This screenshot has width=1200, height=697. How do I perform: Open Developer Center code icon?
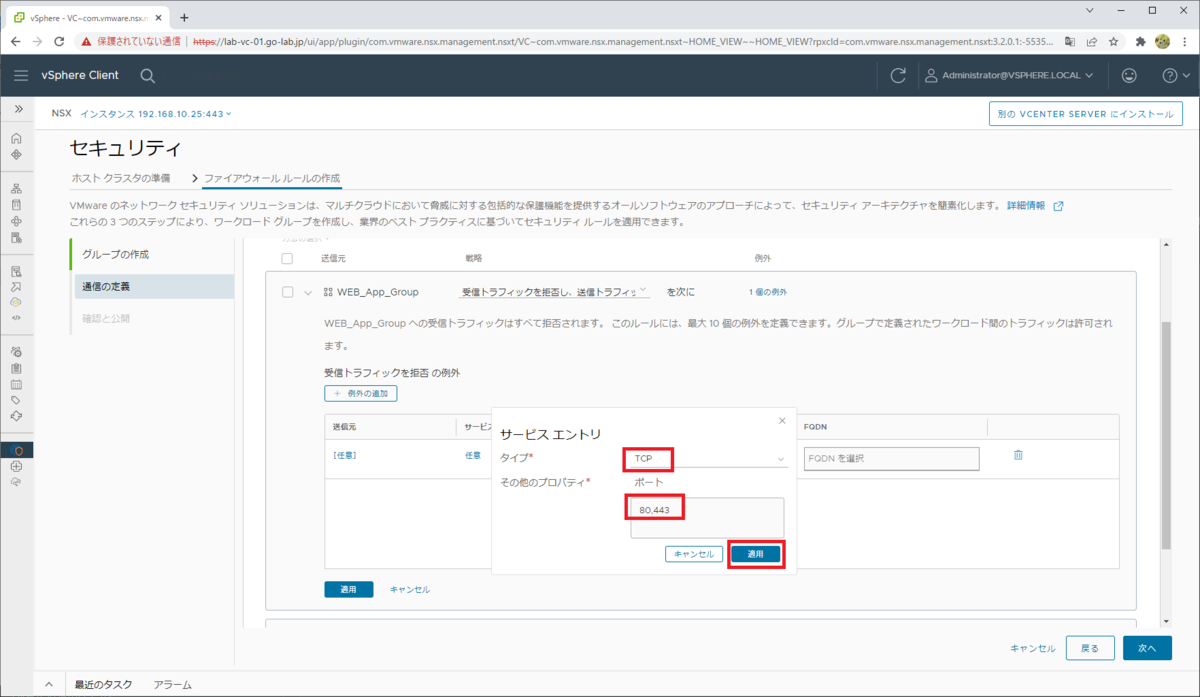tap(16, 317)
